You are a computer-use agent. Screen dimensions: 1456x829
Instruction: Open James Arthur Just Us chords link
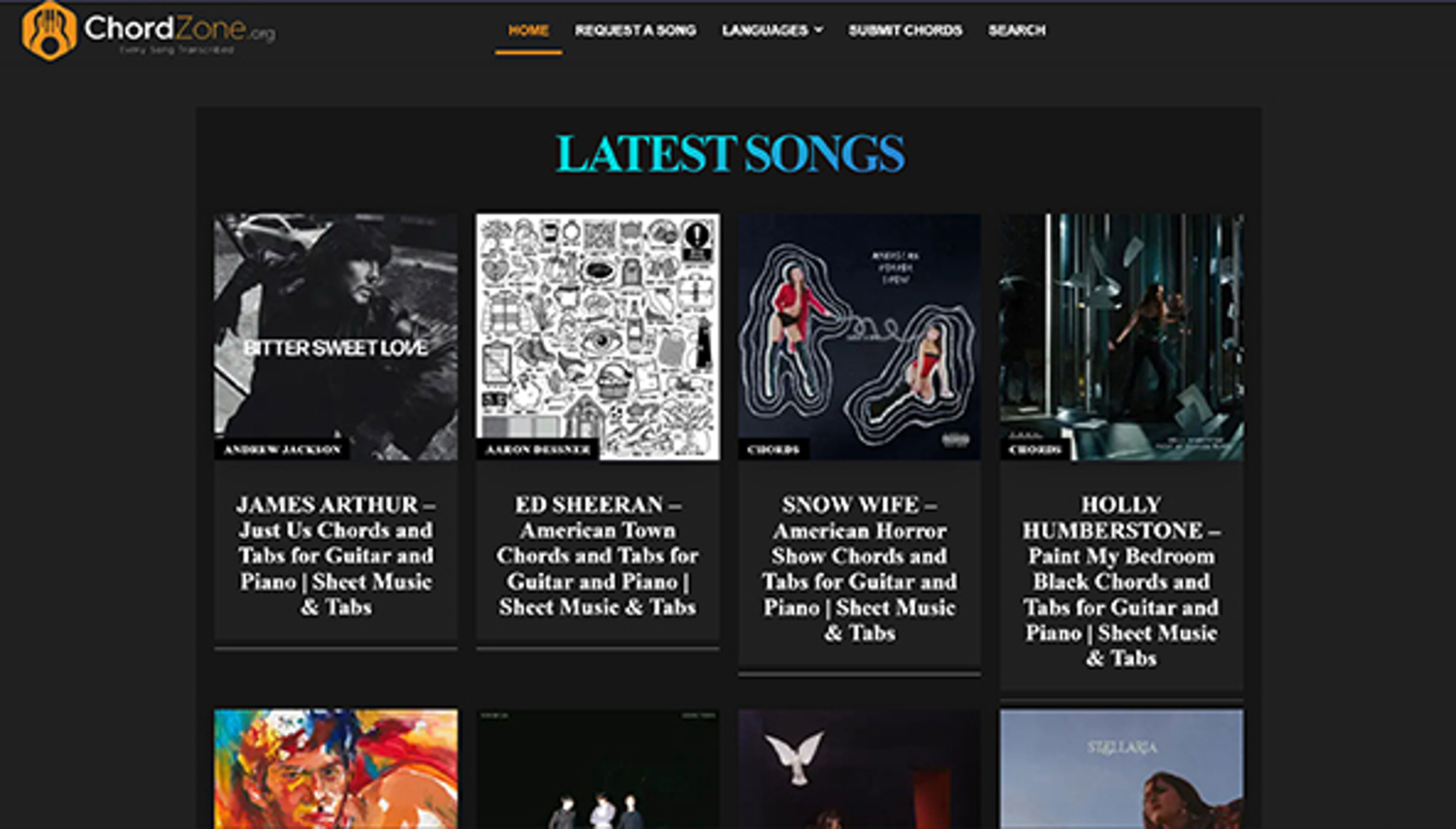click(x=336, y=555)
